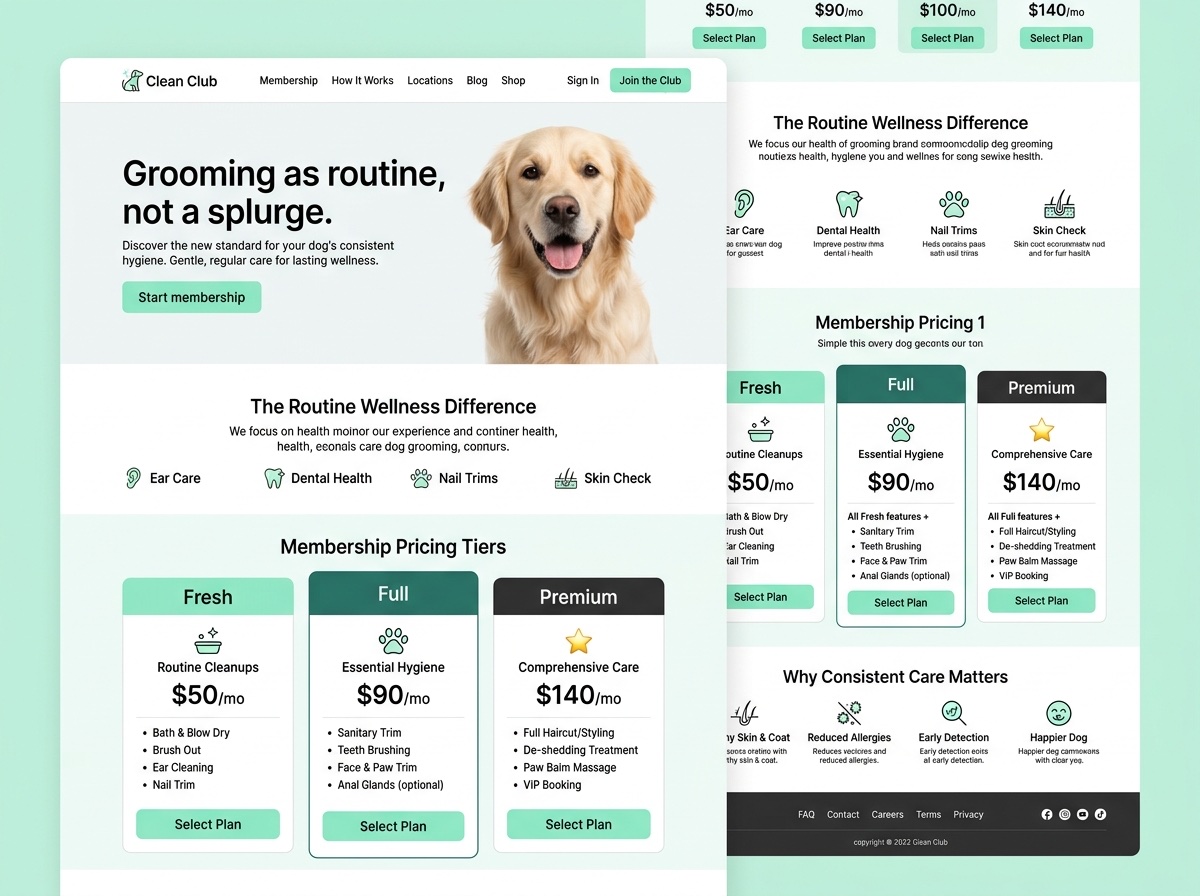Click the paw icon in the front Full card
The width and height of the screenshot is (1200, 896).
(x=393, y=641)
